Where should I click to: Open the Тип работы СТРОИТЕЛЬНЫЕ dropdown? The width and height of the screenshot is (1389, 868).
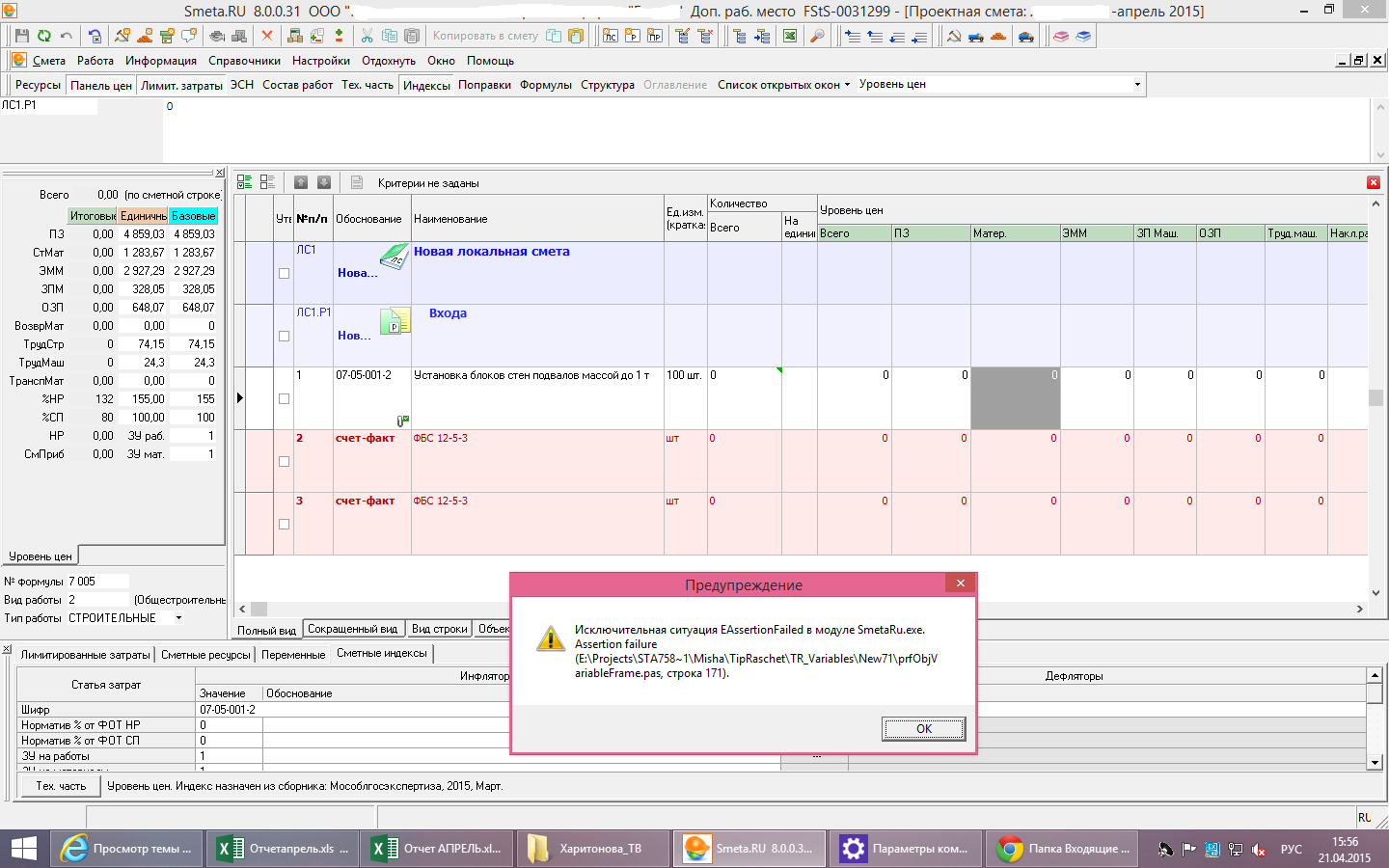(178, 618)
